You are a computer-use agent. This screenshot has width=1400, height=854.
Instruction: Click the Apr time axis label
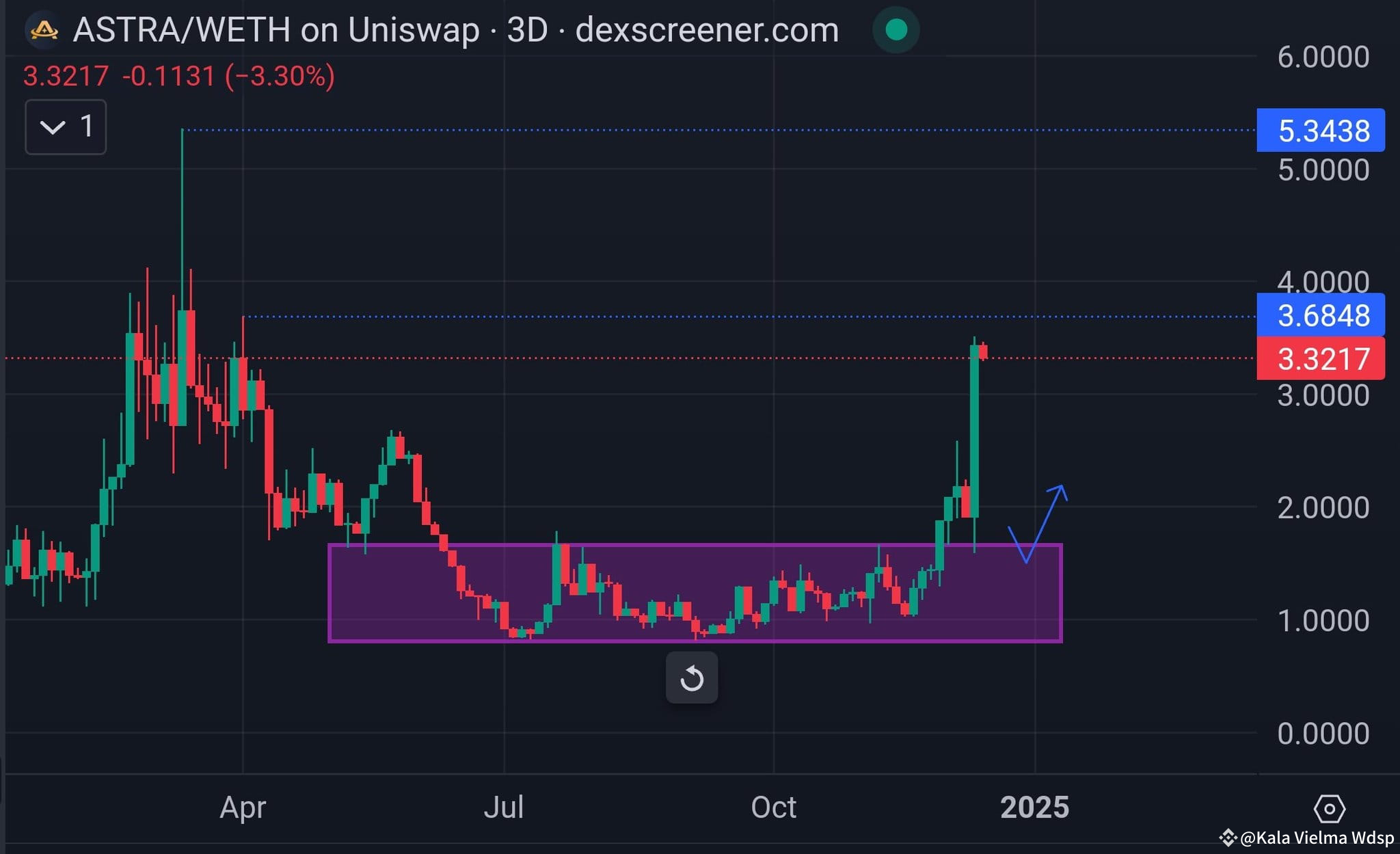coord(243,808)
